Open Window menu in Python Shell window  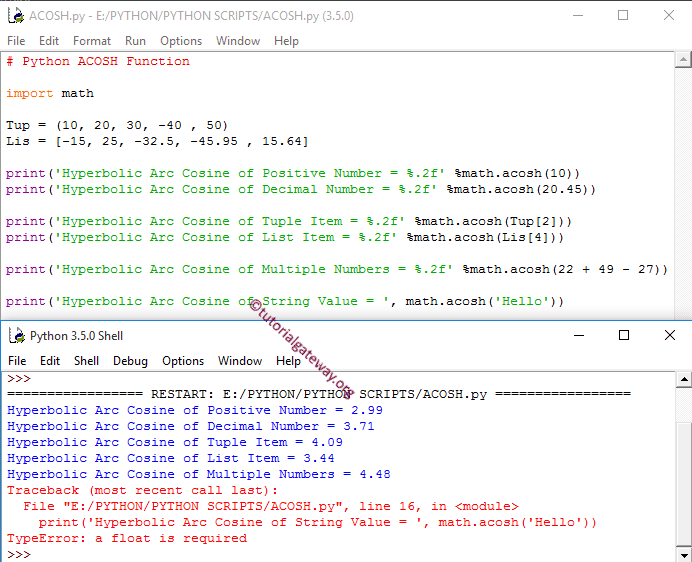pyautogui.click(x=240, y=361)
